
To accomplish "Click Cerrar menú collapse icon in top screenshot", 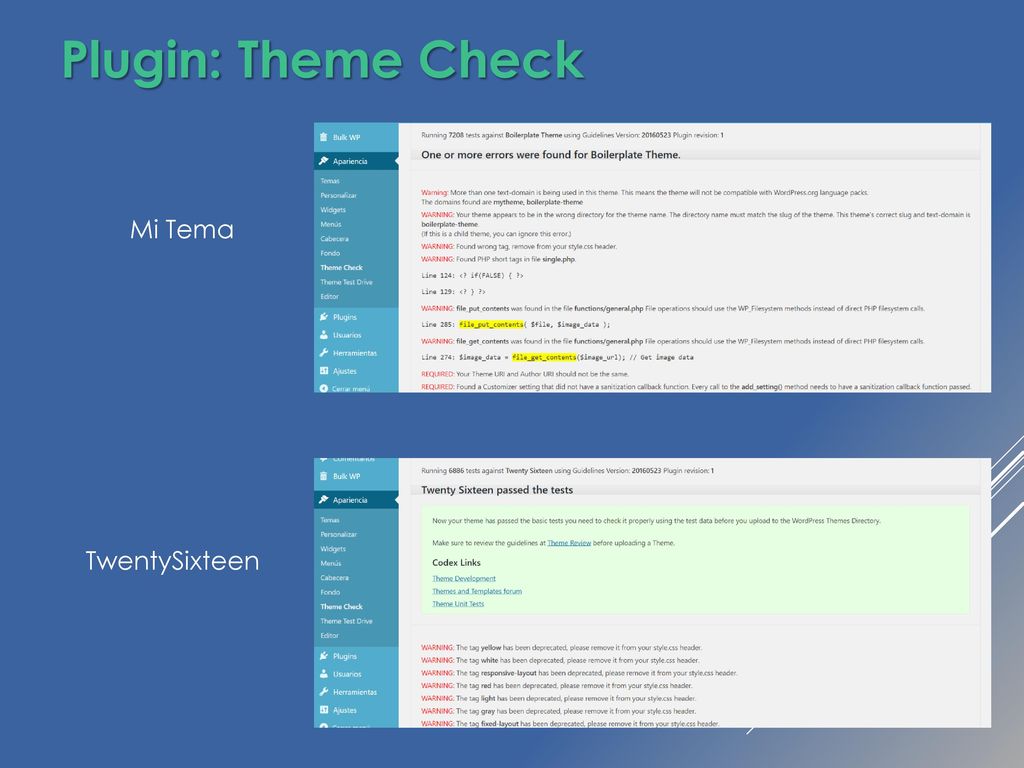I will tap(324, 388).
